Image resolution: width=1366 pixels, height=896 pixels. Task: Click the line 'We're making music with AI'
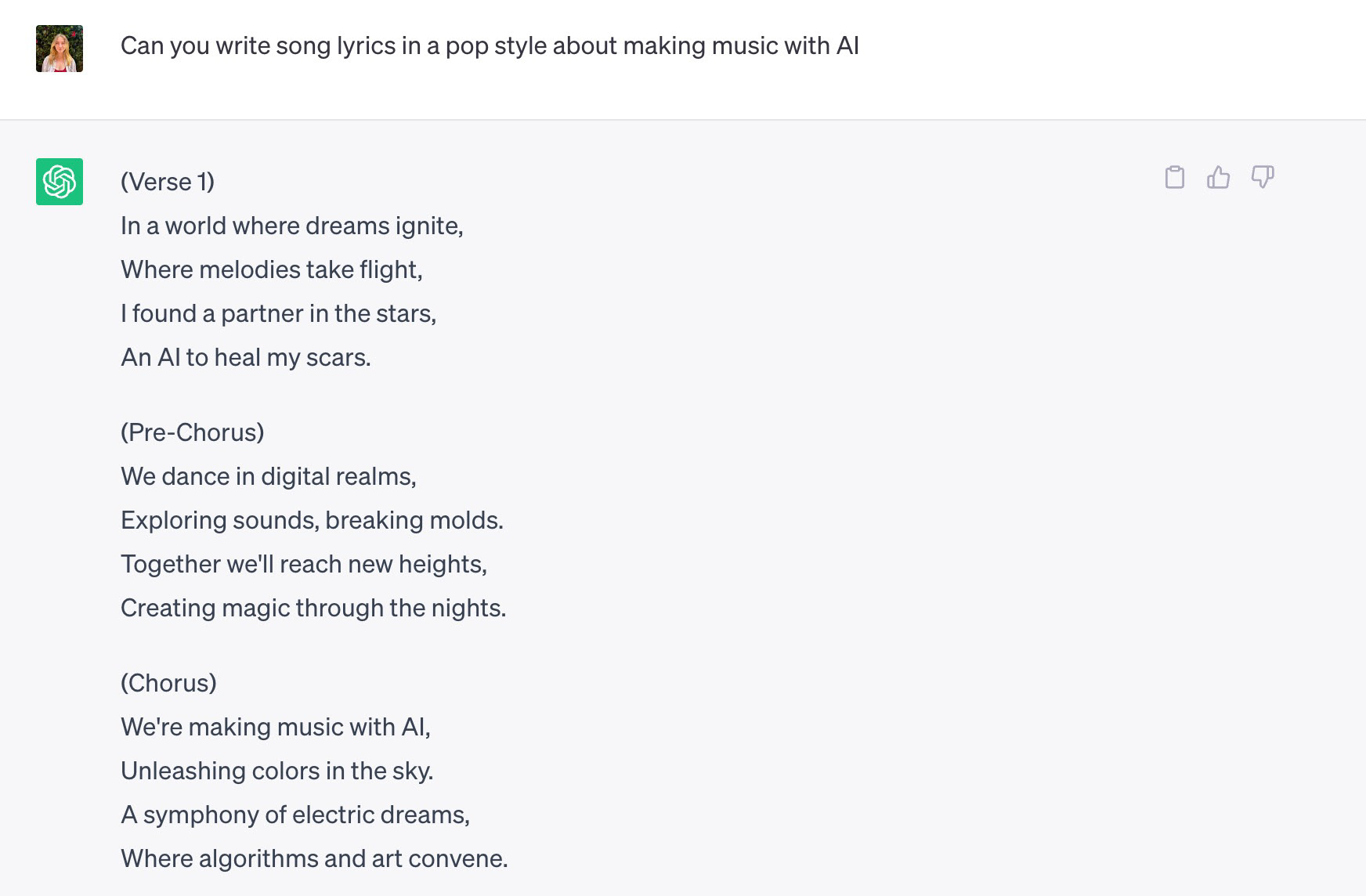point(276,728)
